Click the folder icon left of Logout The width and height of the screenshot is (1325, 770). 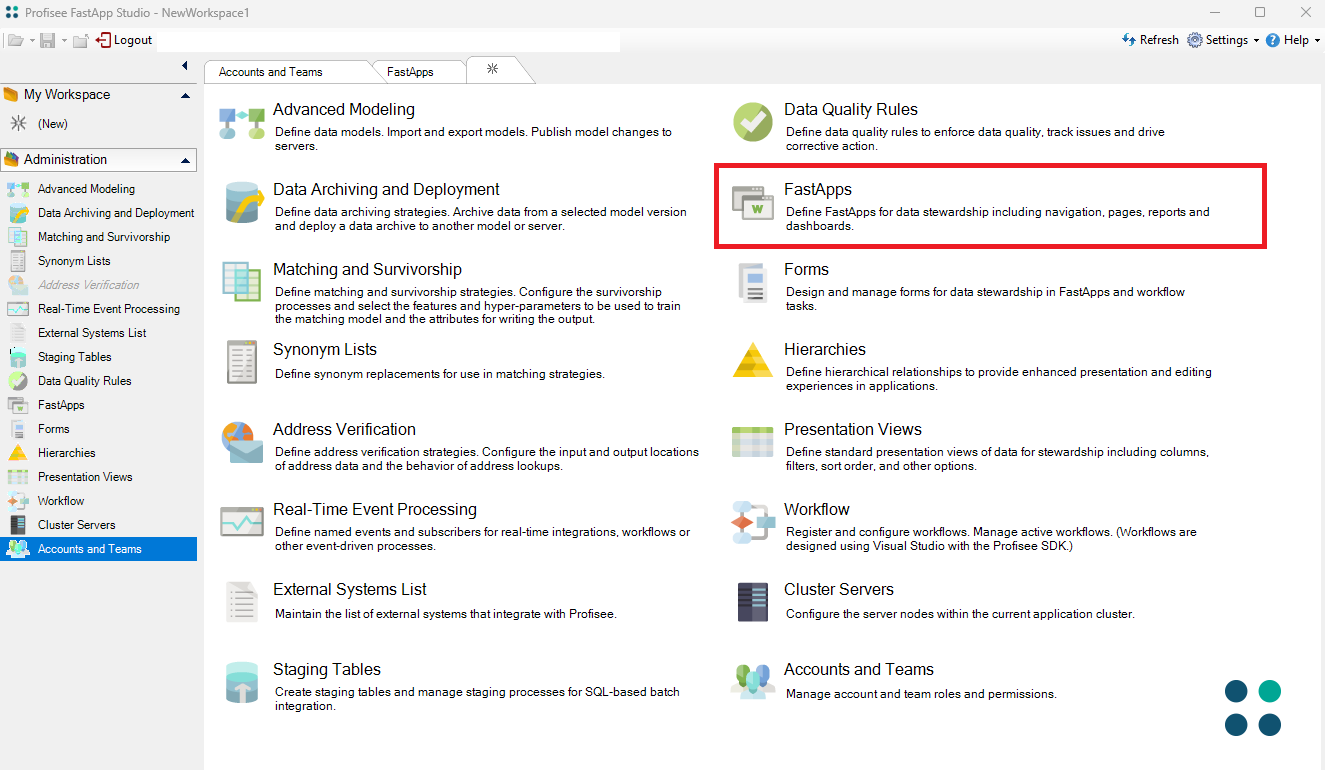pos(81,40)
